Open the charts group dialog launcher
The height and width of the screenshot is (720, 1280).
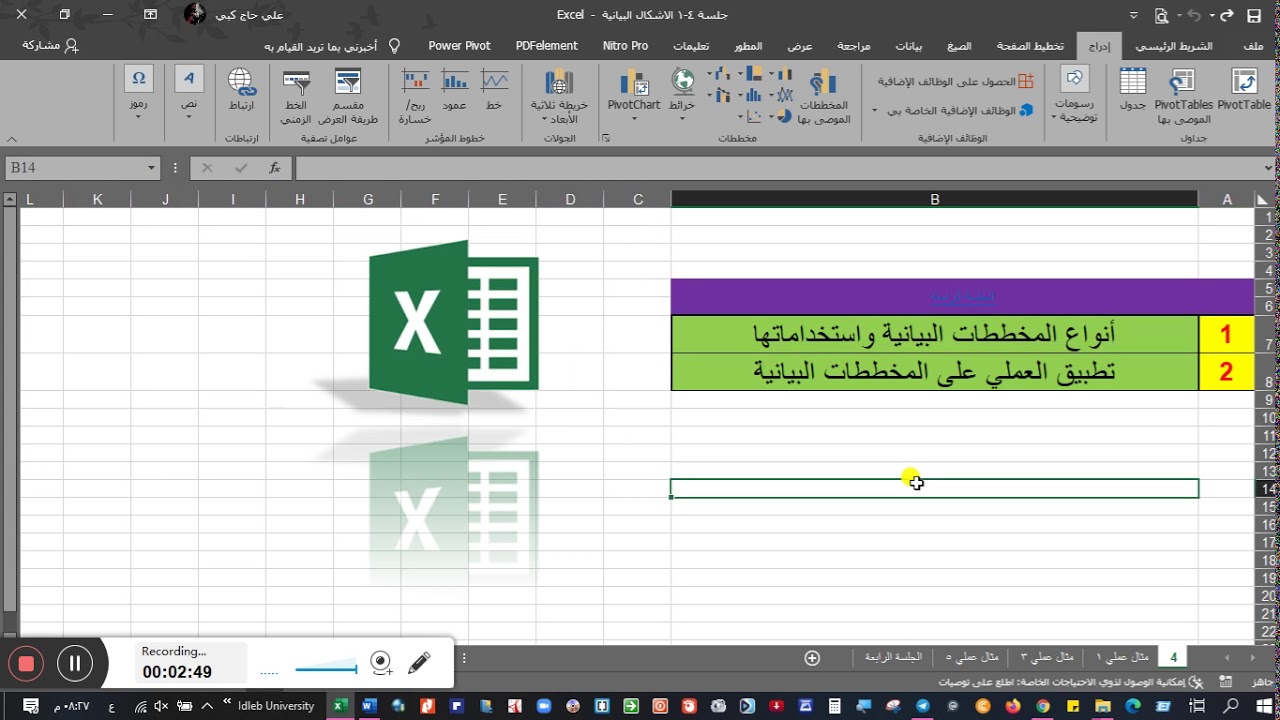pos(606,139)
